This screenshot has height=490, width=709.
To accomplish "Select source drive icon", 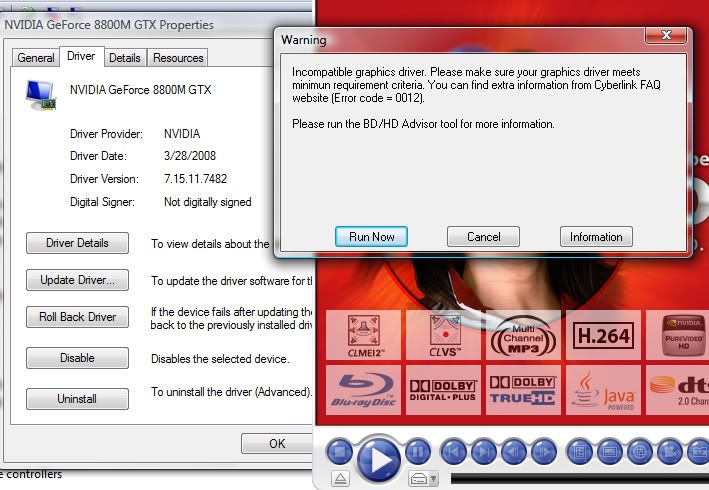I will point(419,478).
